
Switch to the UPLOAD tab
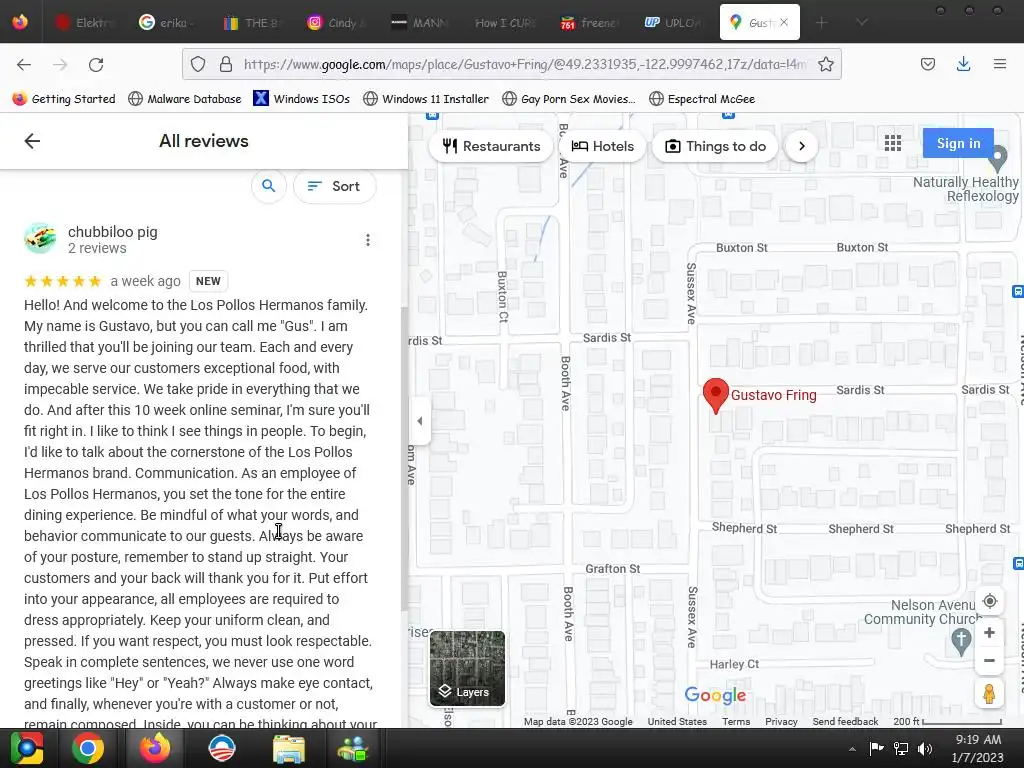(x=673, y=23)
